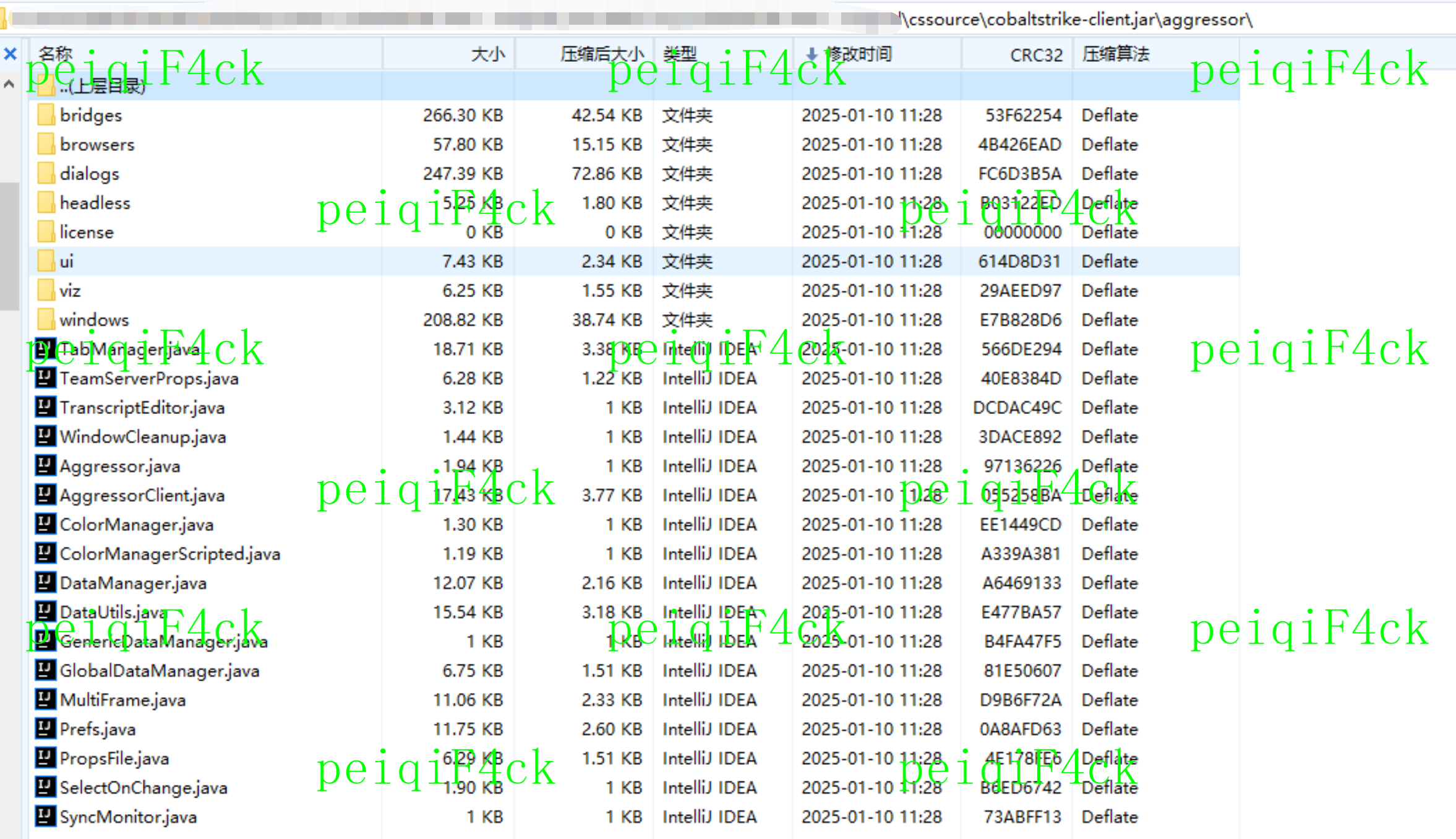Select file WindowCleanup.java
Screen dimensions: 1456x839
coord(143,437)
